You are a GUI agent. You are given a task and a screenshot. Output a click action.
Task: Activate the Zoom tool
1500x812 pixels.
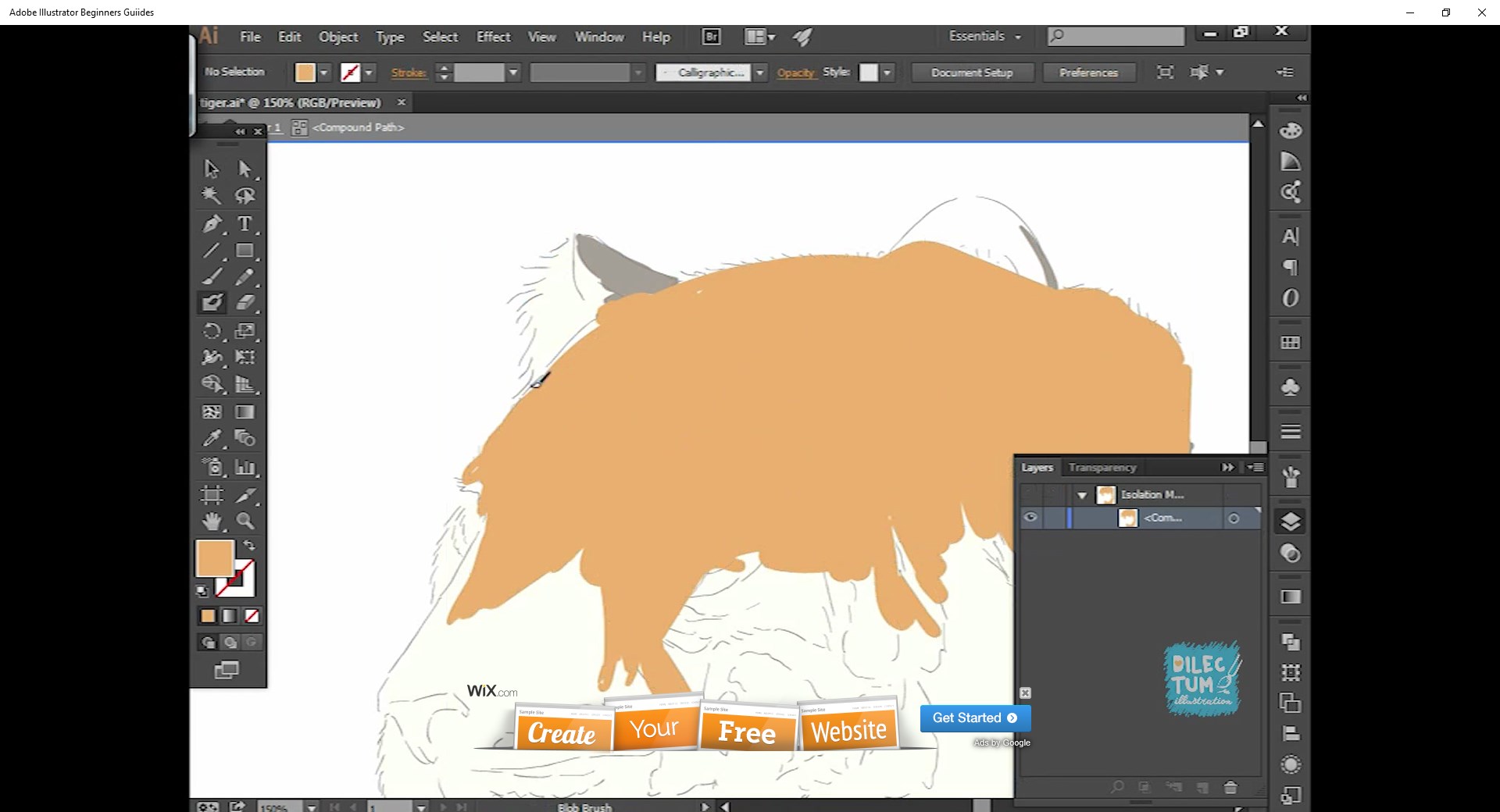click(245, 521)
